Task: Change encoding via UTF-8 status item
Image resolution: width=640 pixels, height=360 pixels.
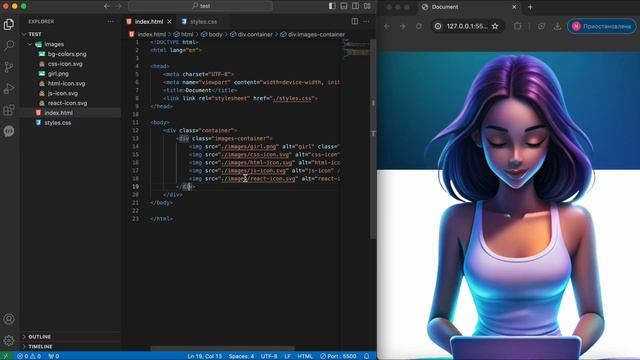Action: click(269, 356)
